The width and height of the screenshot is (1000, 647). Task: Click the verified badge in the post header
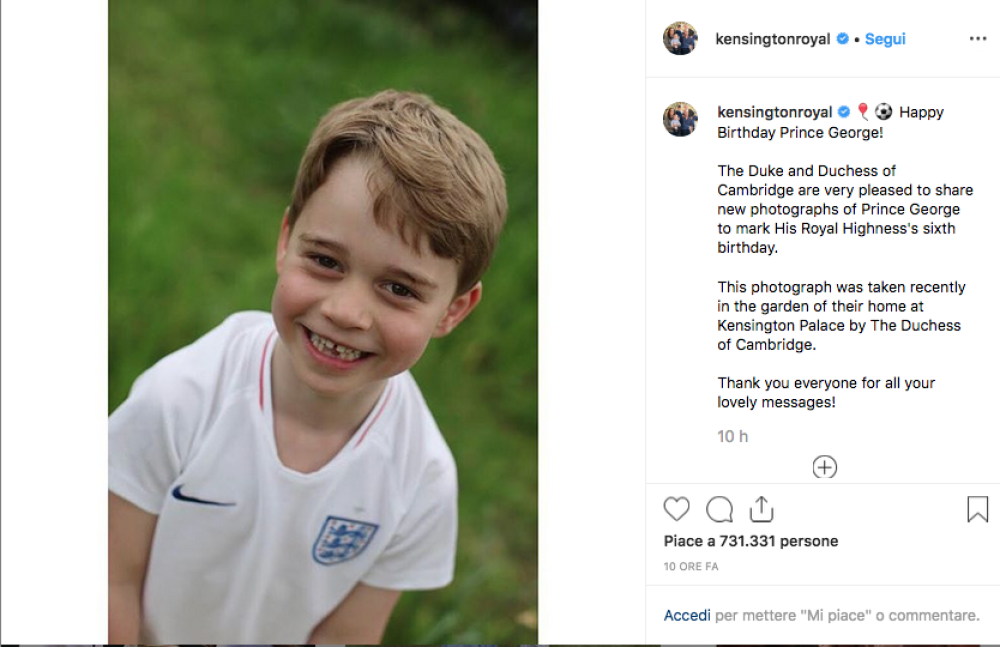point(843,39)
